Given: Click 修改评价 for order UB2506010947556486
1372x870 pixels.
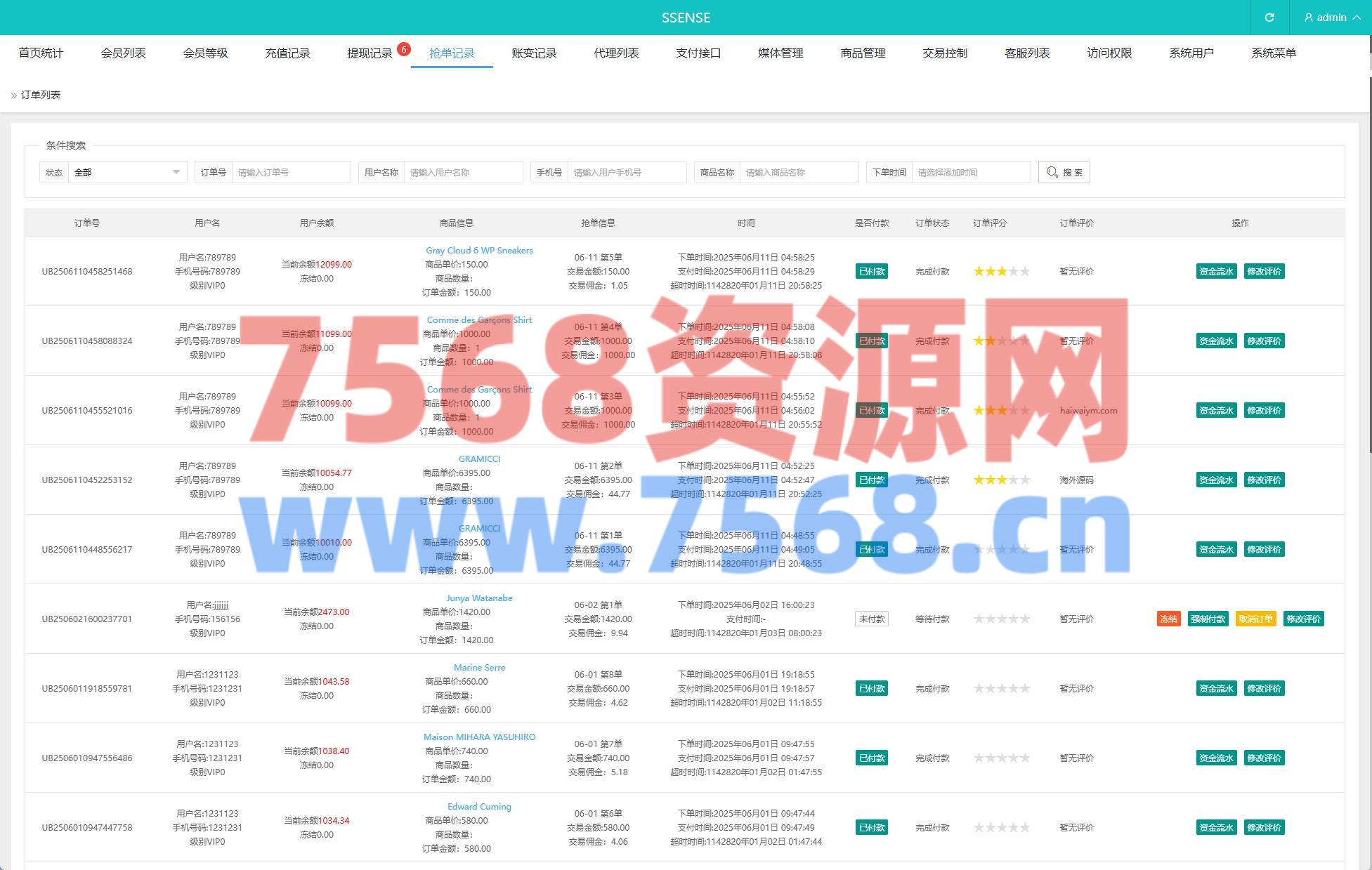Looking at the screenshot, I should (1264, 758).
